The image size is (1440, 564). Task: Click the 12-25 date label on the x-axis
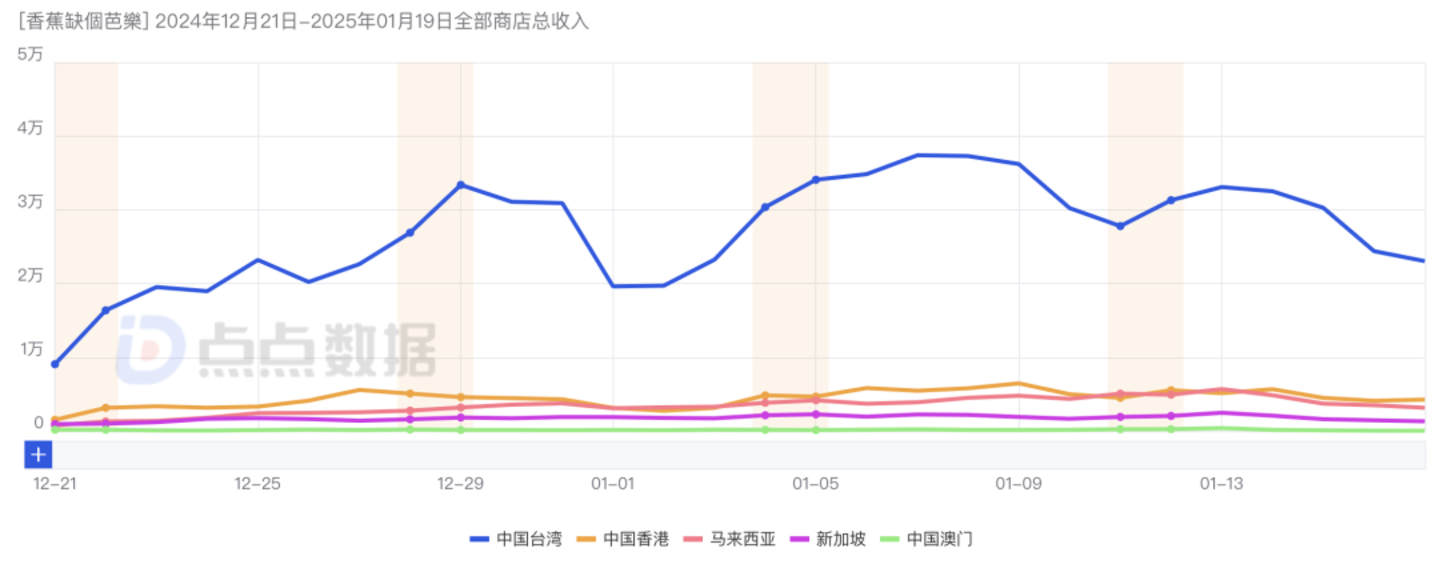(x=257, y=484)
